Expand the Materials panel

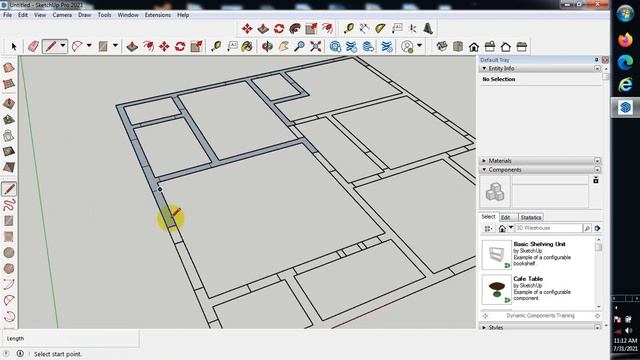pyautogui.click(x=484, y=161)
